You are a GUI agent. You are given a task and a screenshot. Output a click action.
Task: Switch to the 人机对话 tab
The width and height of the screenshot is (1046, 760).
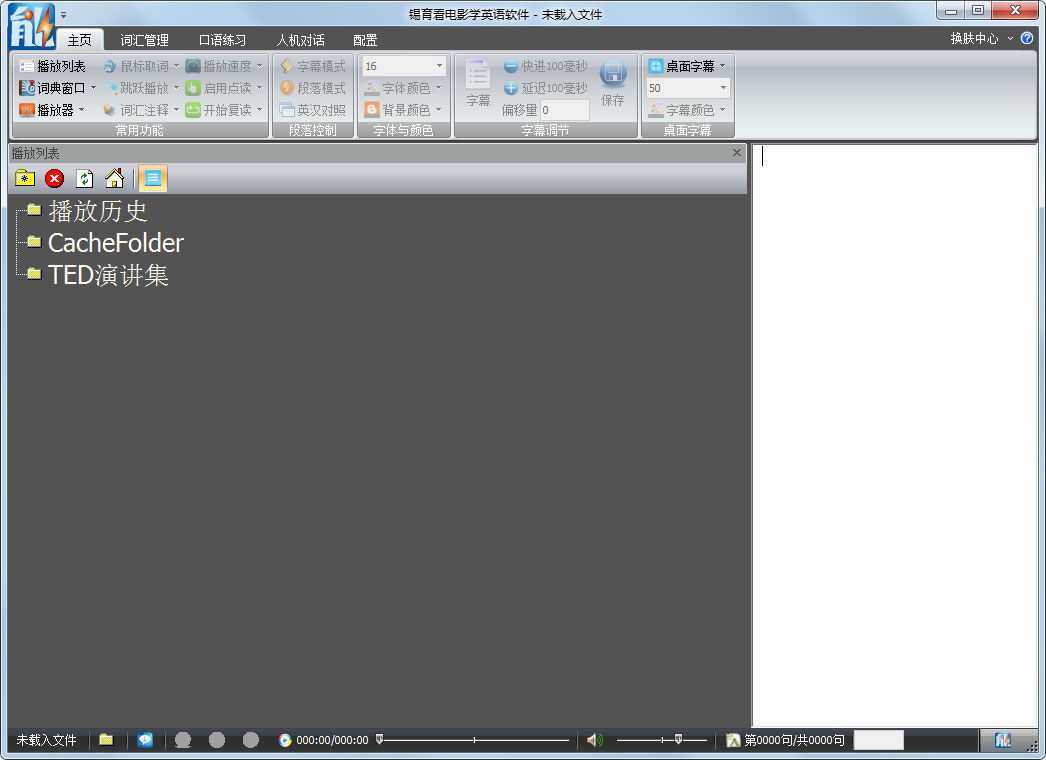coord(300,40)
